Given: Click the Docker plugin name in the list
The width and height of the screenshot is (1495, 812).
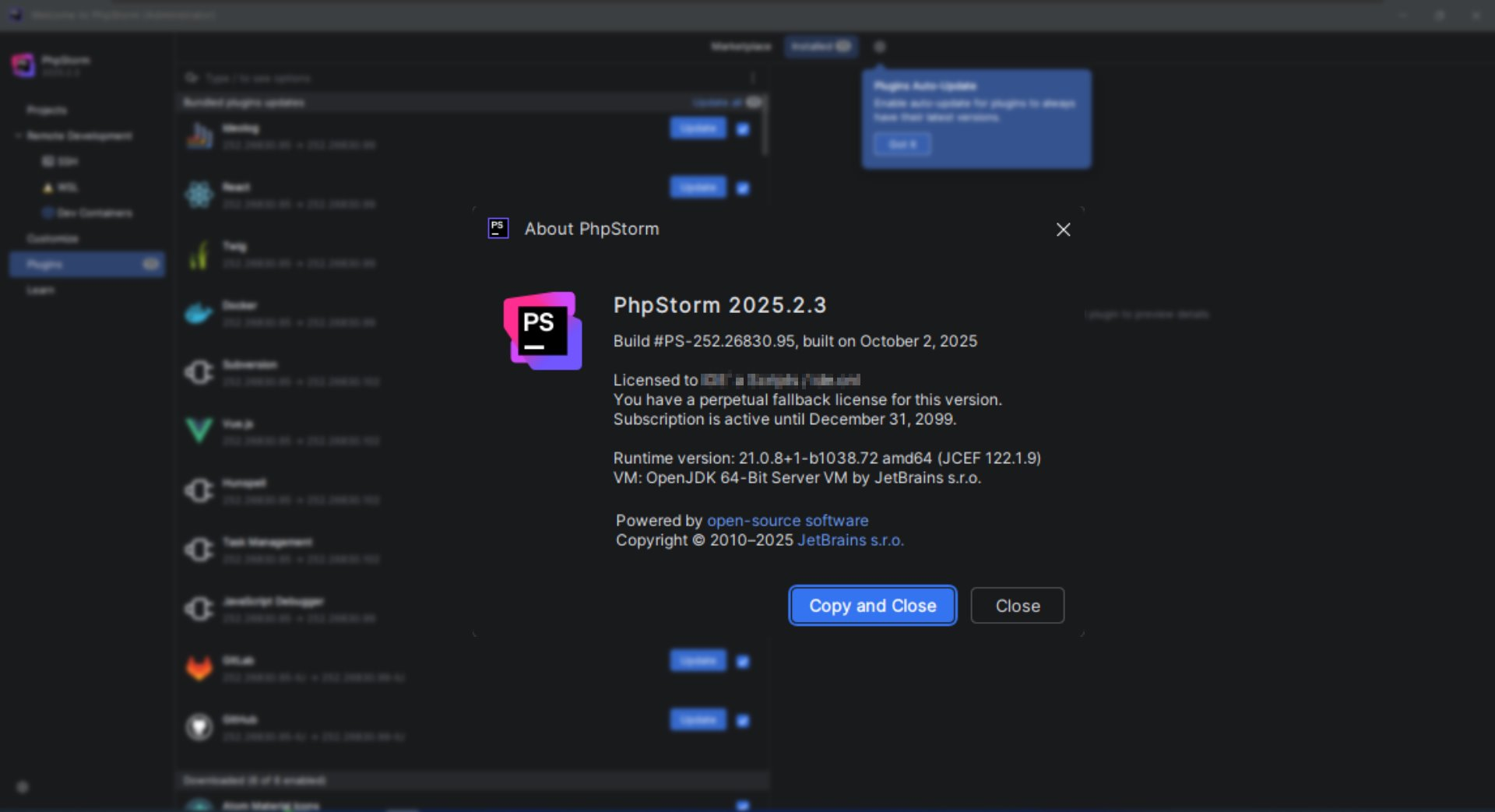Looking at the screenshot, I should pos(240,305).
